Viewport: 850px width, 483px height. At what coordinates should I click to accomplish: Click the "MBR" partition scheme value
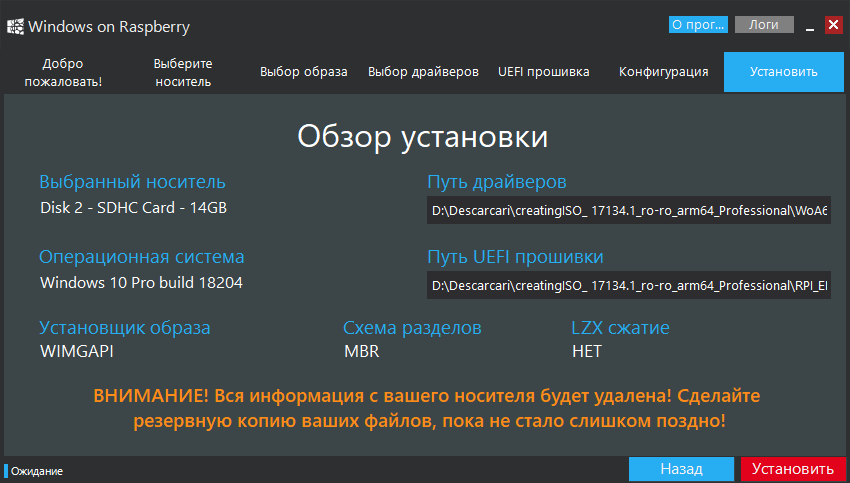pyautogui.click(x=361, y=352)
